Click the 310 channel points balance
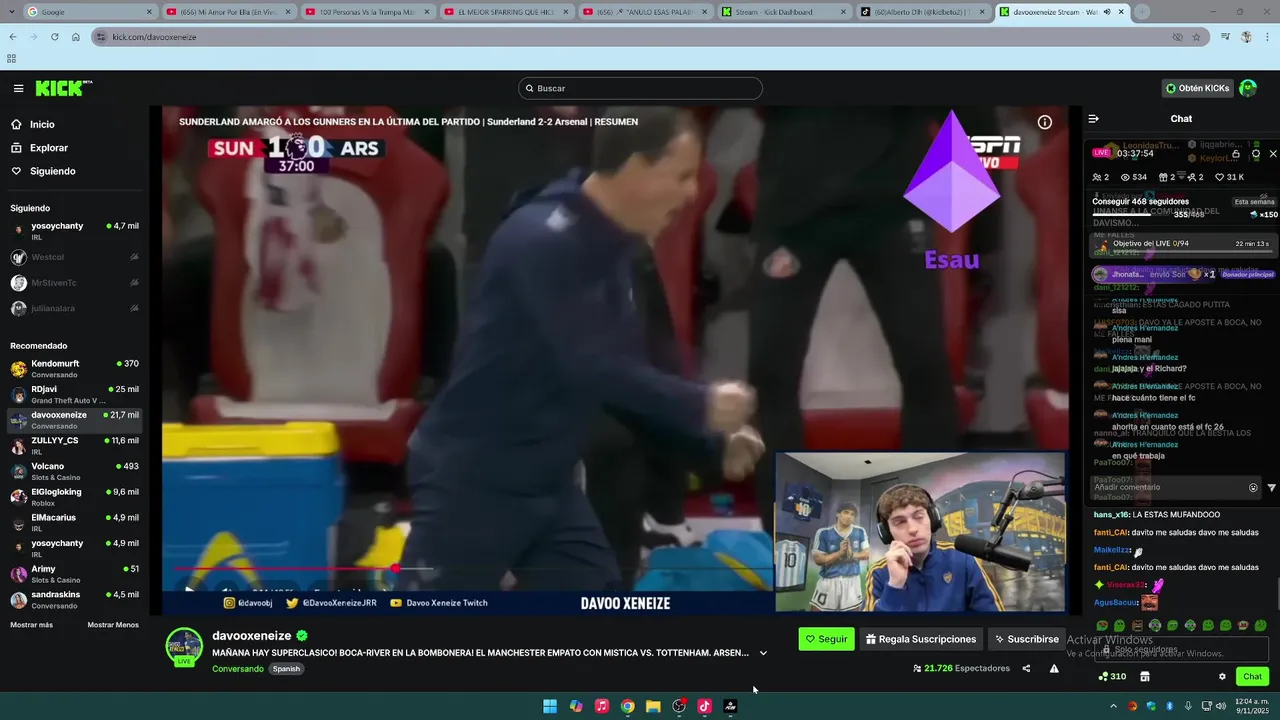 click(x=1112, y=677)
